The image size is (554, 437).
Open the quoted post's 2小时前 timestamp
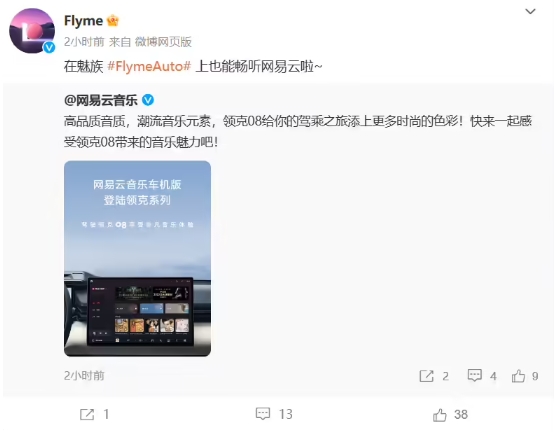point(84,376)
